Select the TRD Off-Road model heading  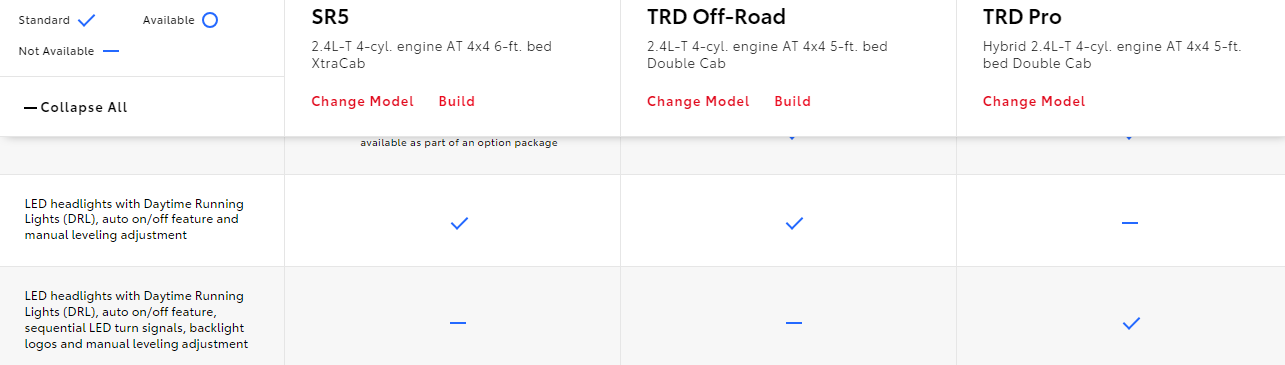(x=716, y=17)
